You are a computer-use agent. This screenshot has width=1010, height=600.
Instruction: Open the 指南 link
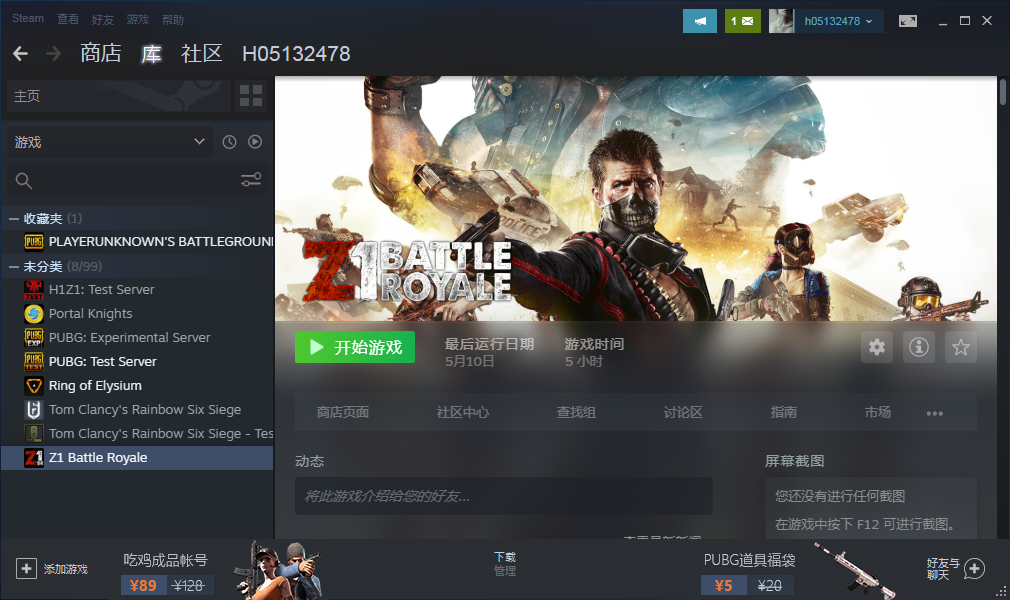point(783,412)
